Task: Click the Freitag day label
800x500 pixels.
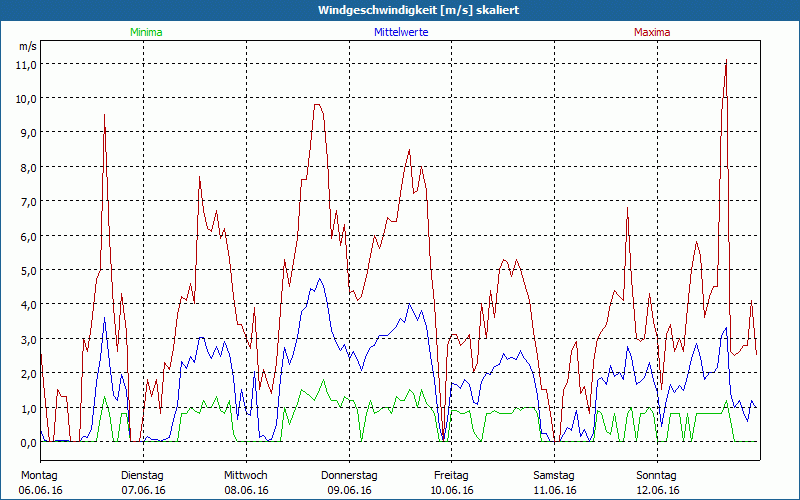Action: pos(451,476)
